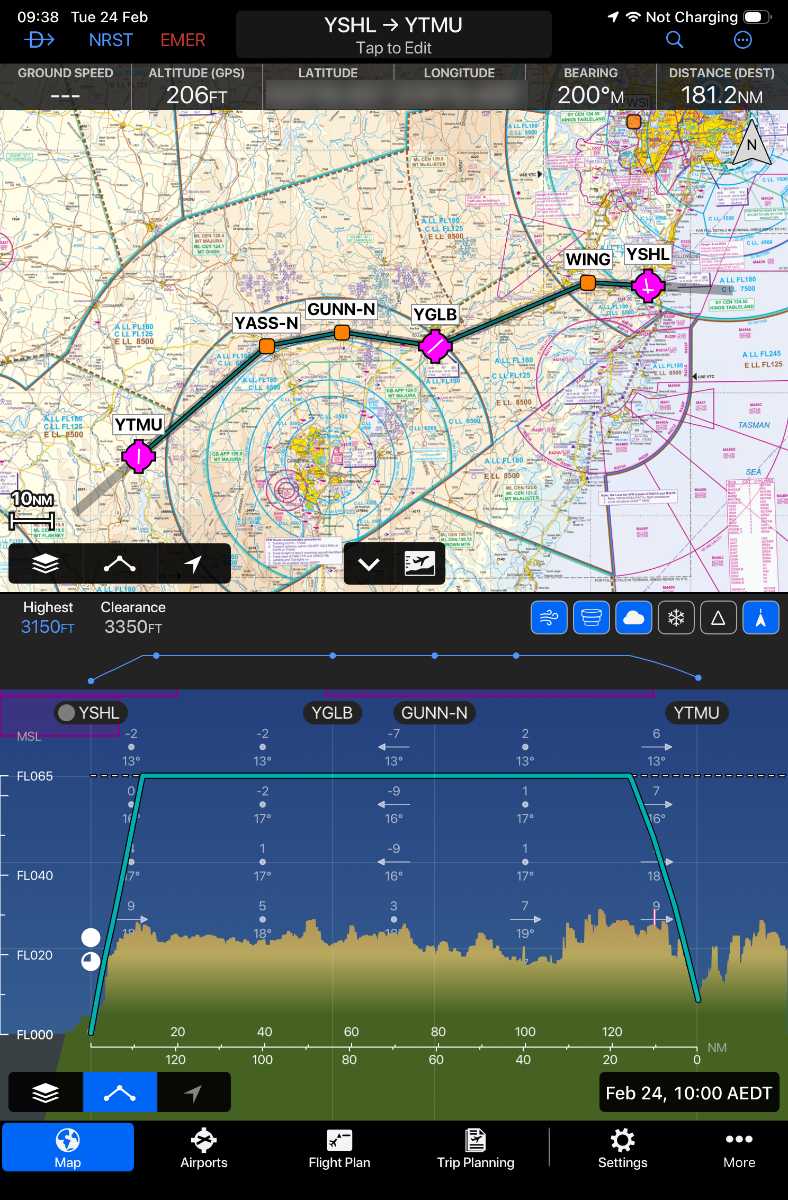The height and width of the screenshot is (1200, 788).
Task: Center map on current location arrow
Action: 194,564
